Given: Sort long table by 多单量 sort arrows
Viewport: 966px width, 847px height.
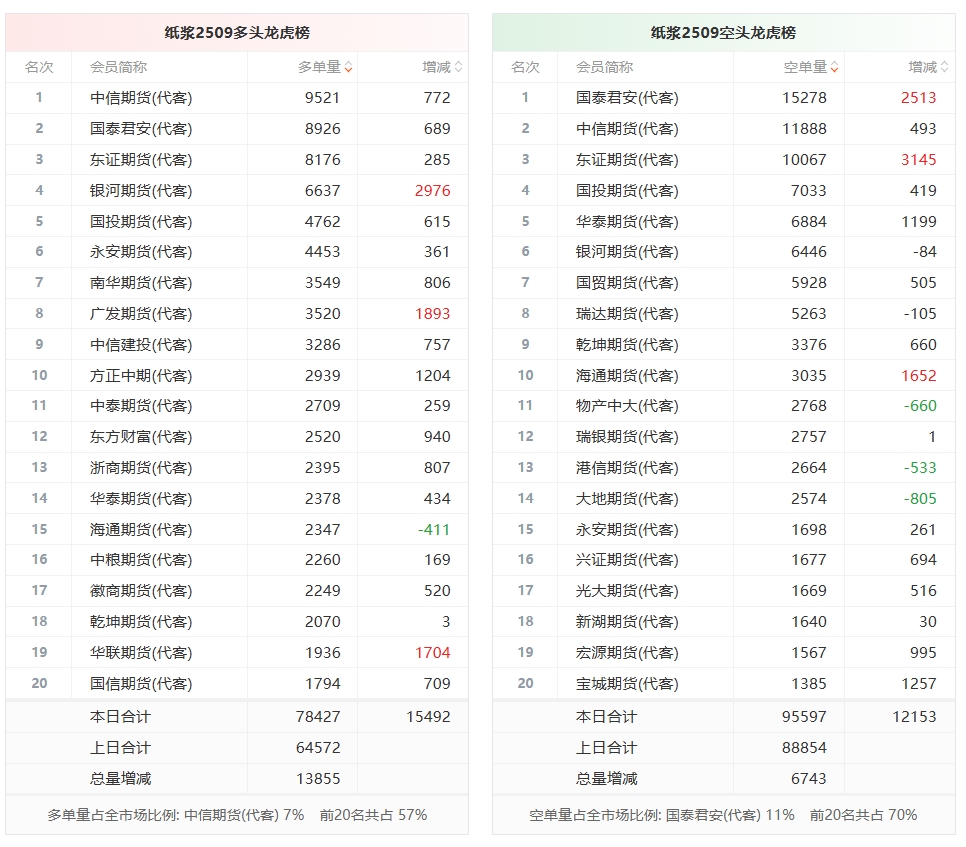Looking at the screenshot, I should point(348,67).
